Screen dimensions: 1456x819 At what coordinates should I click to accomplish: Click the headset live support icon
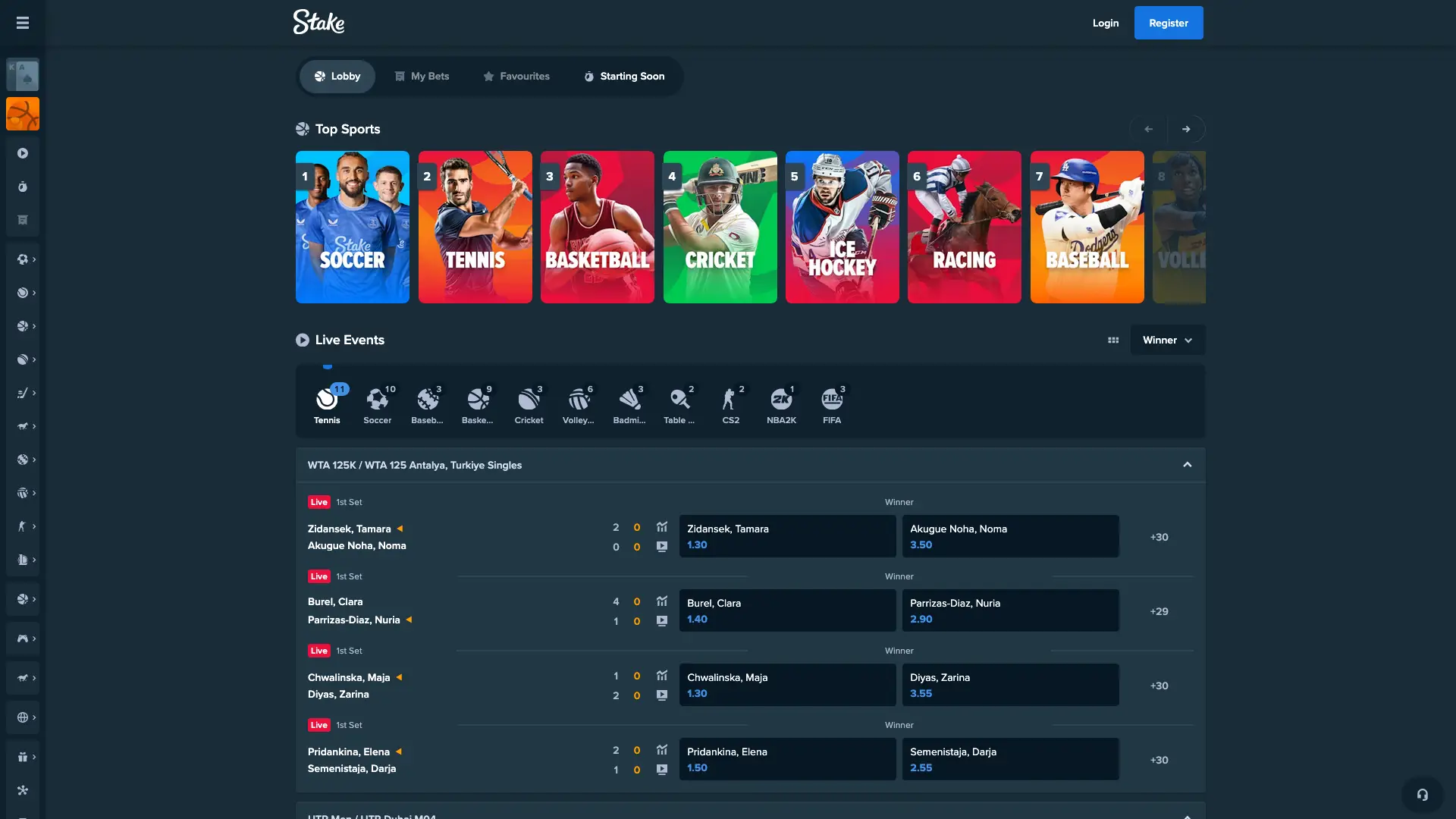[x=1423, y=795]
